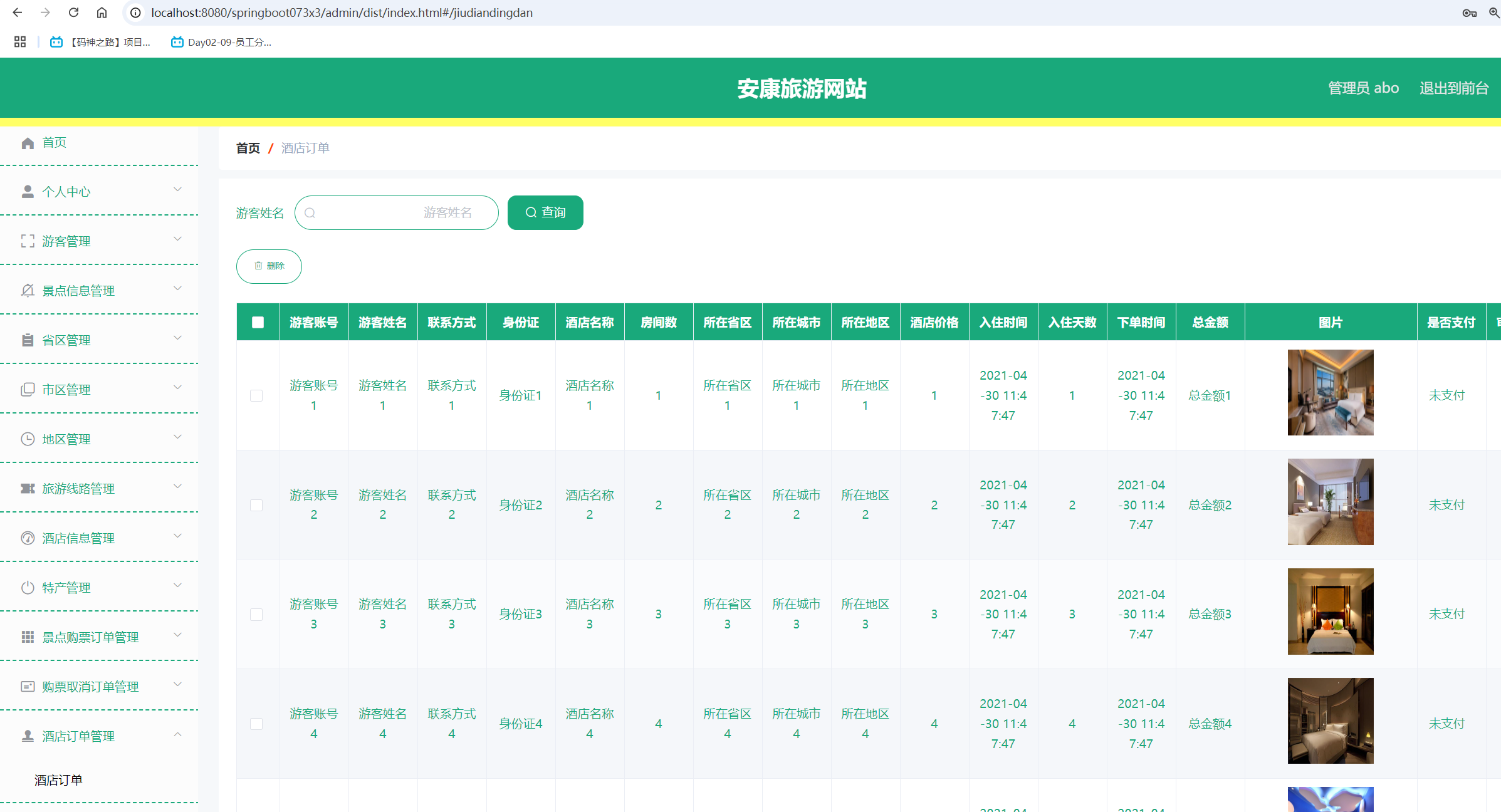Open 景点信息管理 via its sidebar icon
This screenshot has width=1501, height=812.
tap(28, 289)
